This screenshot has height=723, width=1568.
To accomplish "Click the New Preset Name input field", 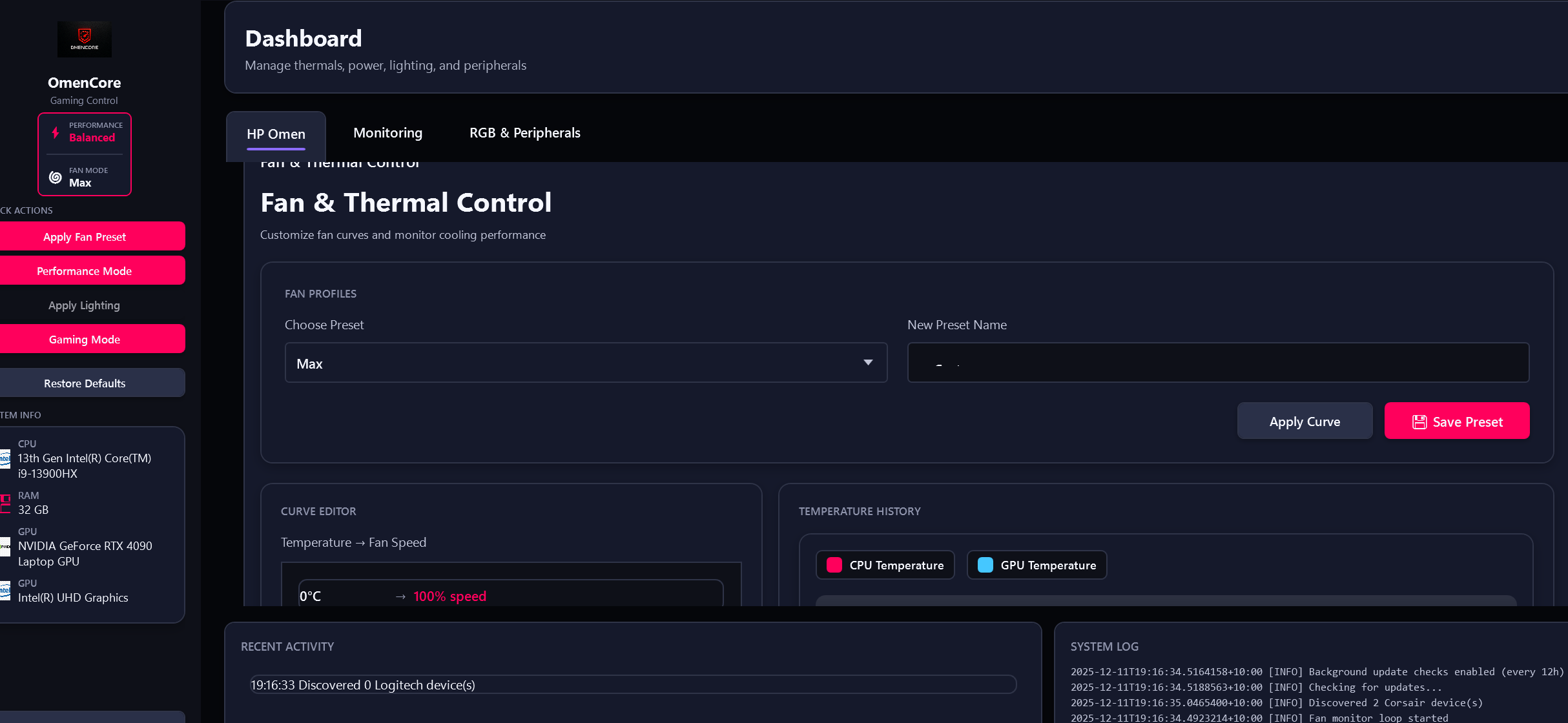I will click(1218, 363).
